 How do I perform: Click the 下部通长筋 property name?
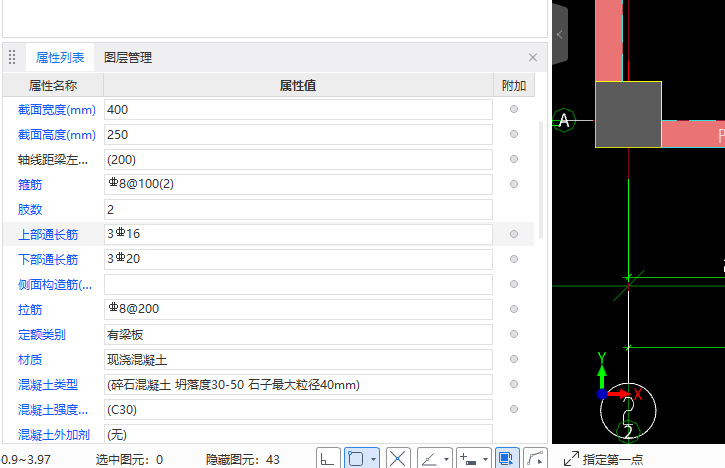pos(48,260)
